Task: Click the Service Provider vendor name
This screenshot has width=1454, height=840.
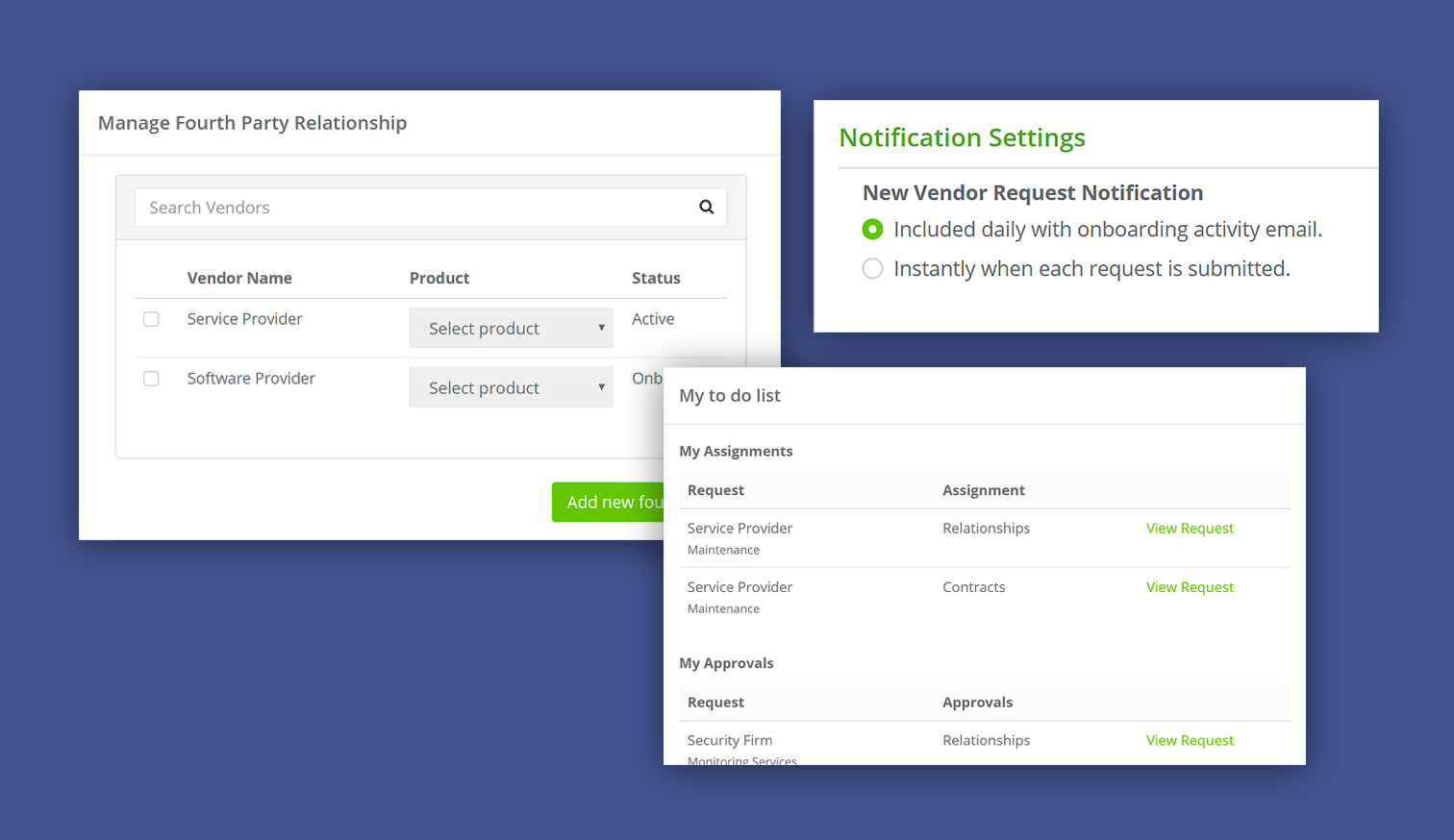Action: click(244, 319)
